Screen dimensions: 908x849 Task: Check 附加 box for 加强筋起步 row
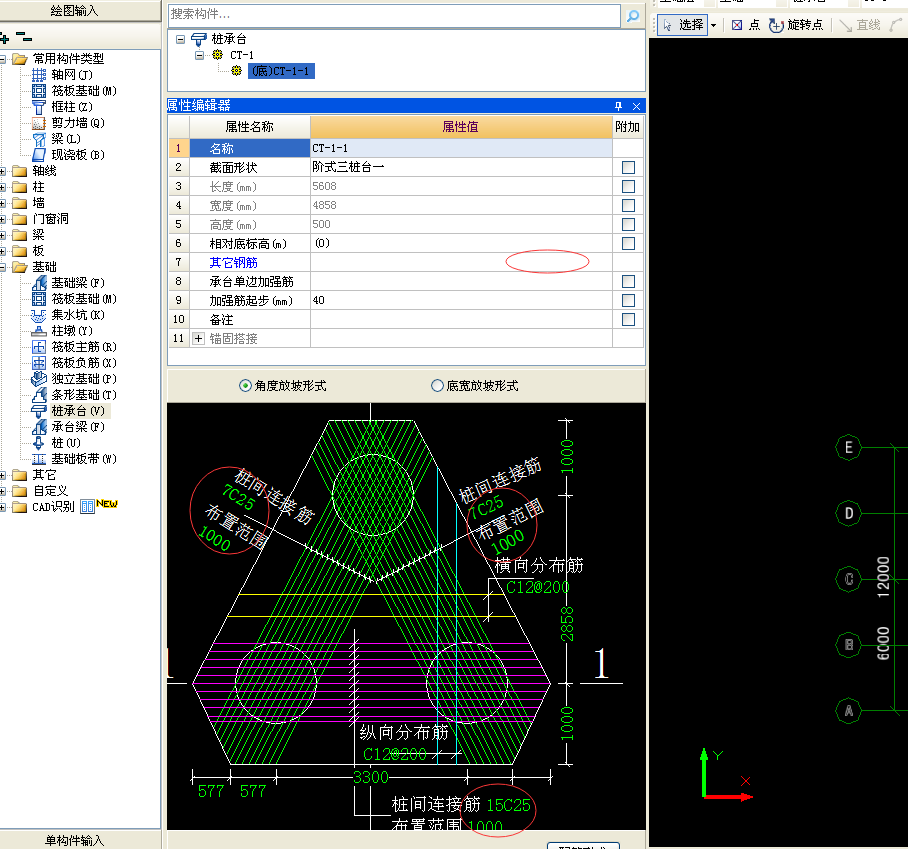pos(628,301)
